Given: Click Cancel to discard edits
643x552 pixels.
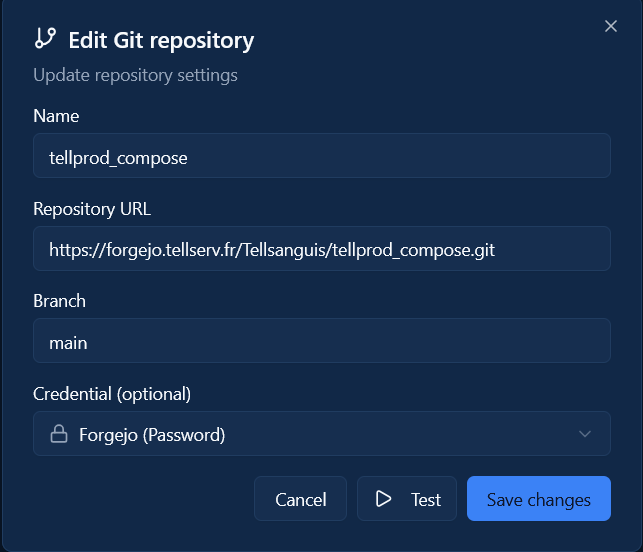Looking at the screenshot, I should 300,499.
